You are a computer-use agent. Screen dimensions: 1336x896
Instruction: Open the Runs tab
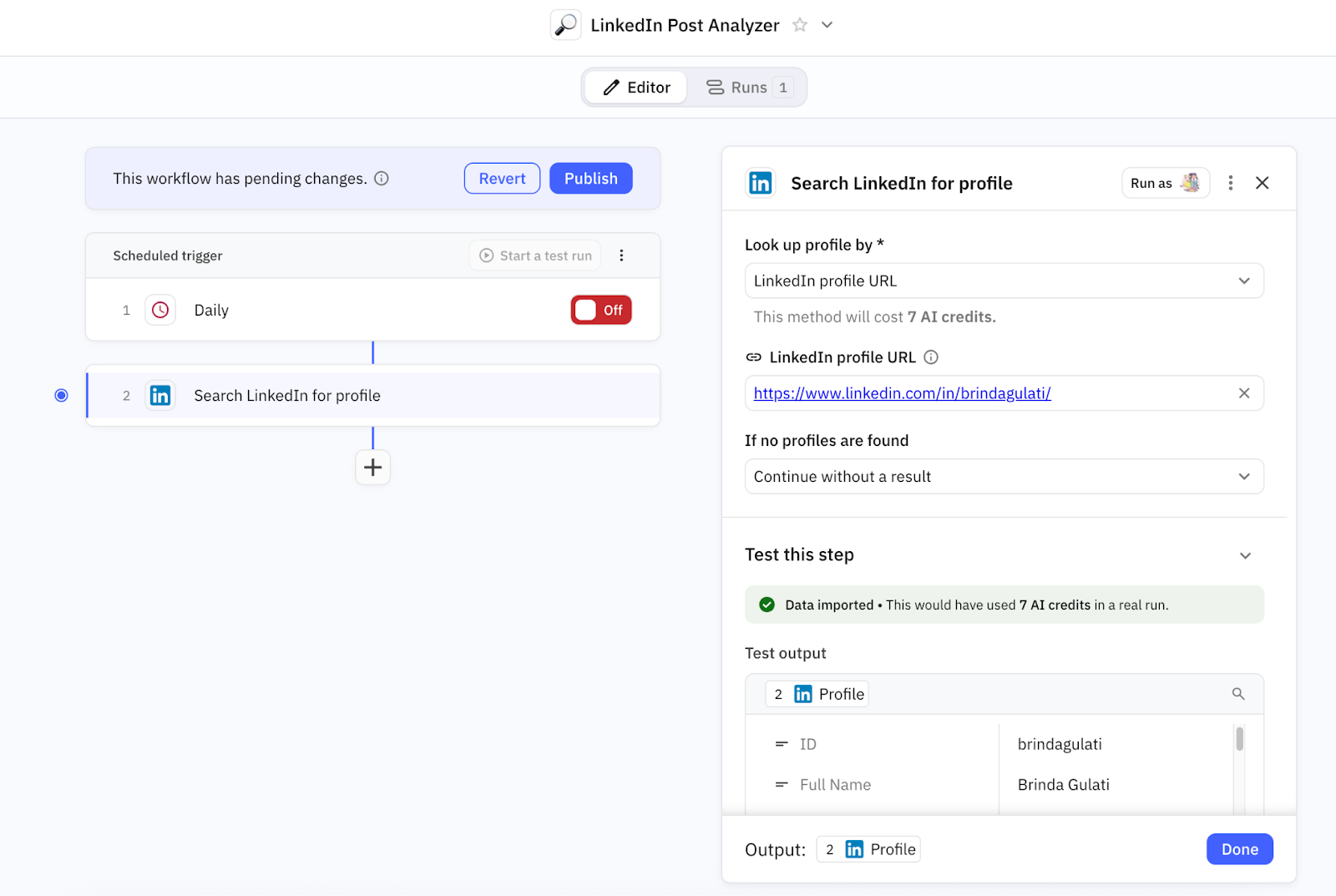(x=747, y=88)
